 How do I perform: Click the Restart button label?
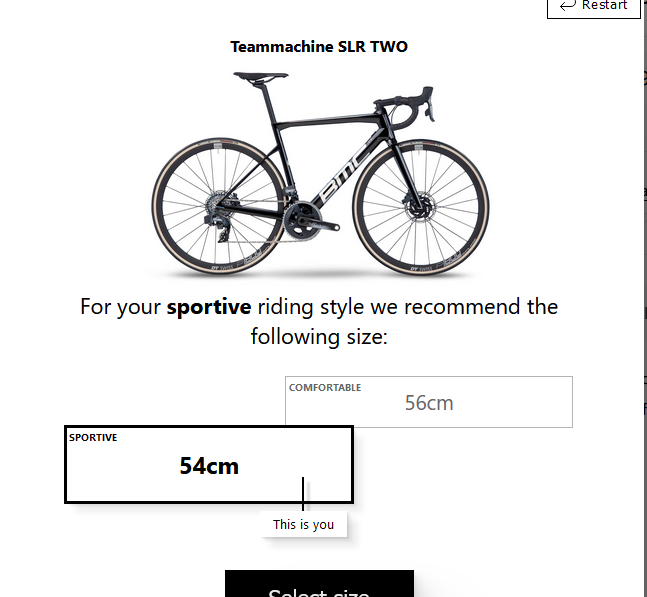[x=604, y=5]
